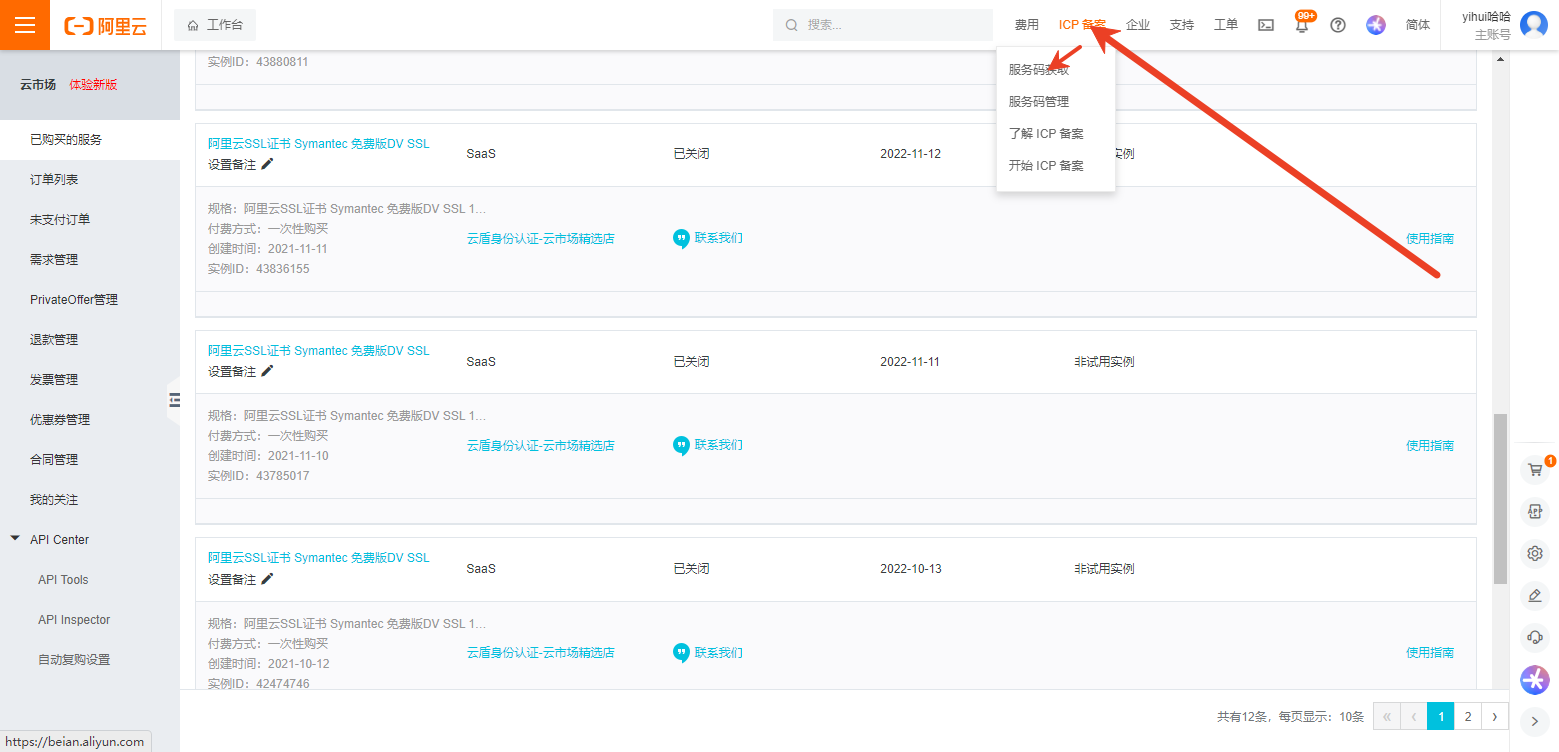Click the purple AI assistant icon in header

1376,25
